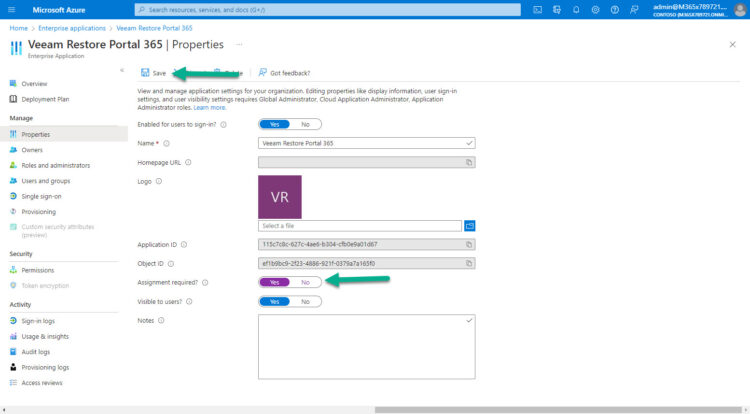Viewport: 750px width, 414px height.
Task: Click the info icon next to Object ID
Action: click(171, 263)
